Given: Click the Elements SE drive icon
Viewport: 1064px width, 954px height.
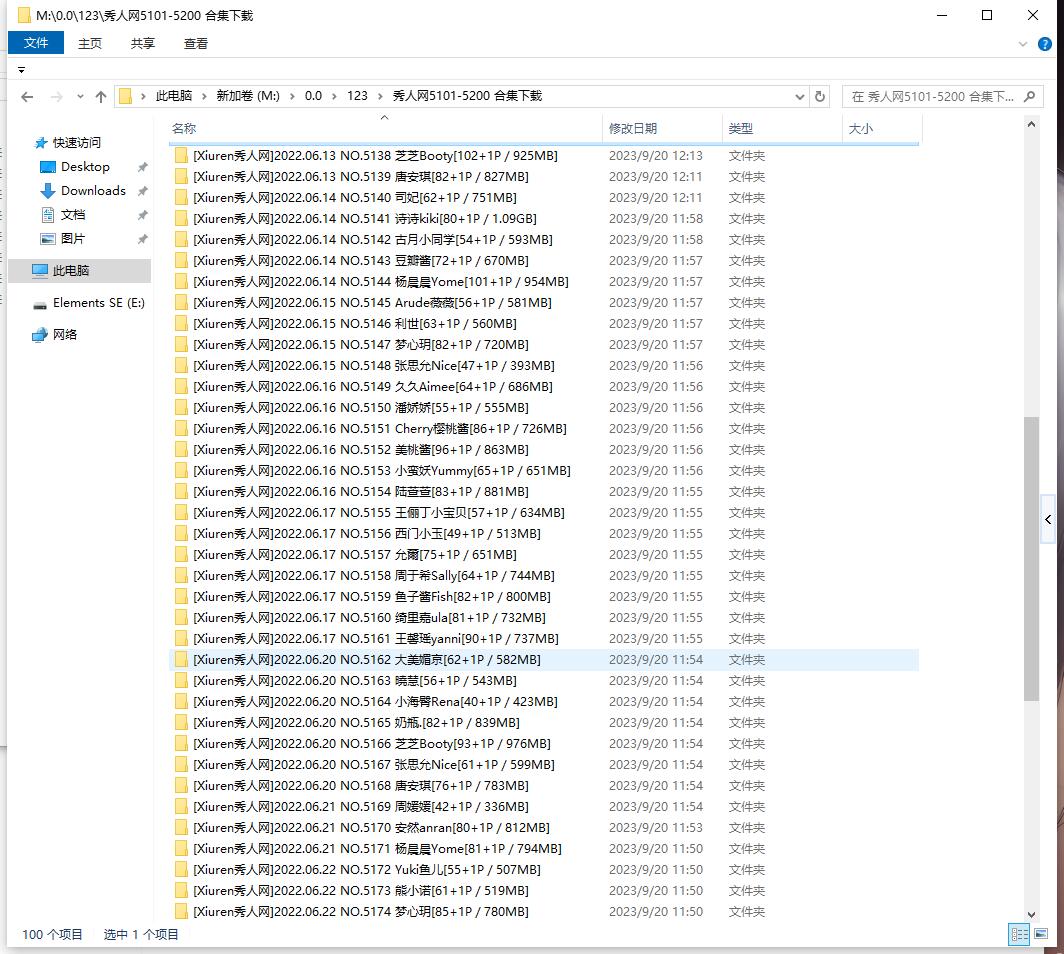Looking at the screenshot, I should pyautogui.click(x=40, y=305).
